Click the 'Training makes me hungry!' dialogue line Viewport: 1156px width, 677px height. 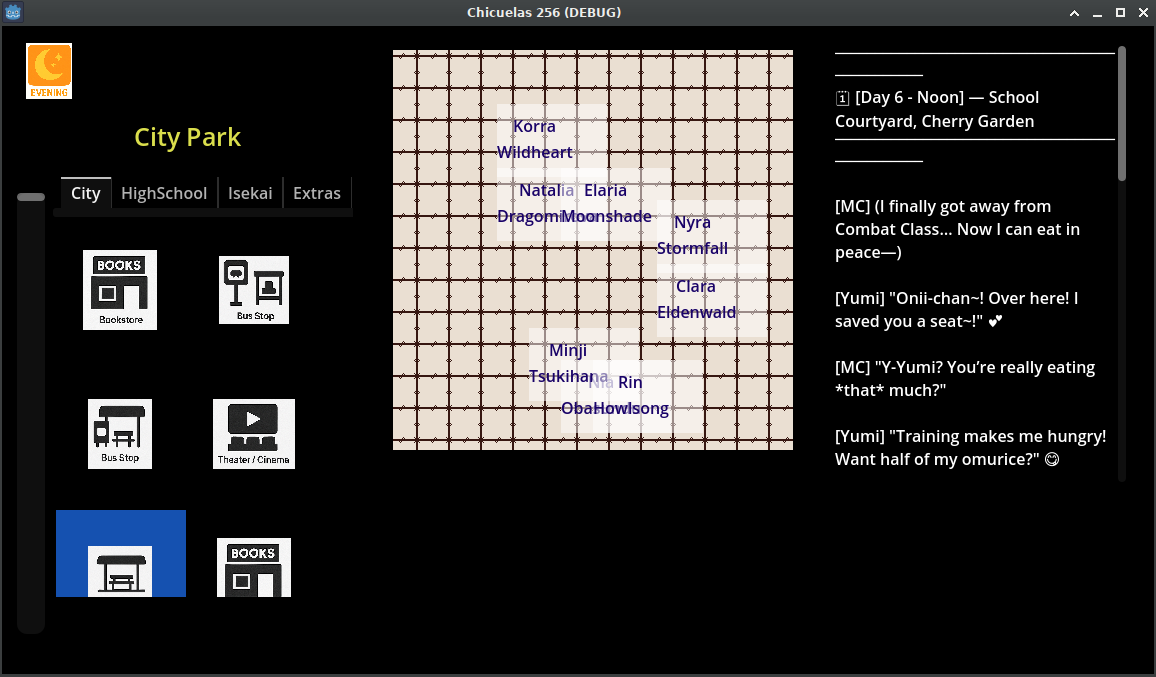coord(970,448)
